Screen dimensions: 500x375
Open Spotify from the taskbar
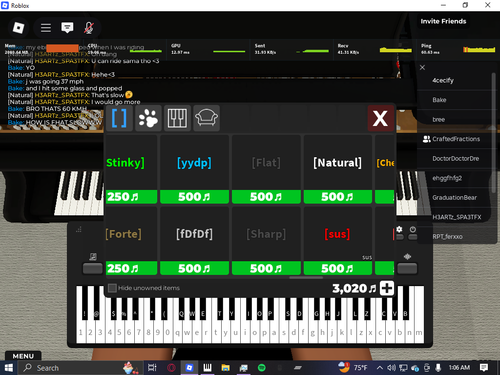262,368
